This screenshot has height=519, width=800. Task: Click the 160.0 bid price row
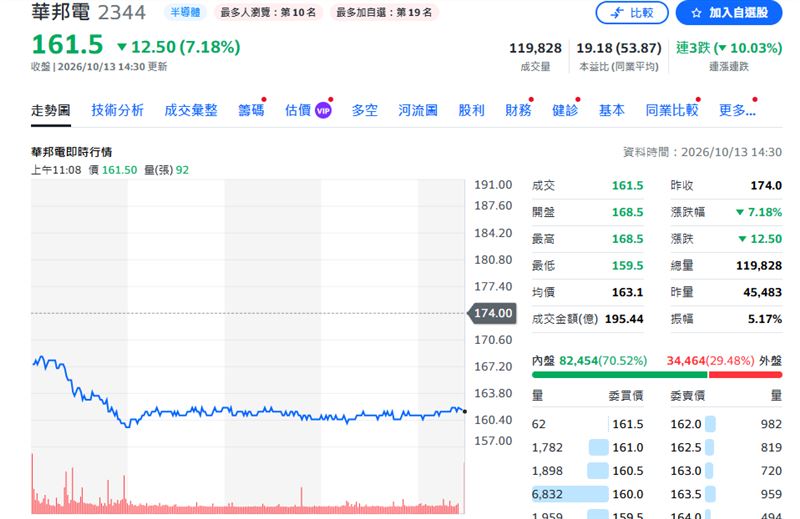[587, 495]
